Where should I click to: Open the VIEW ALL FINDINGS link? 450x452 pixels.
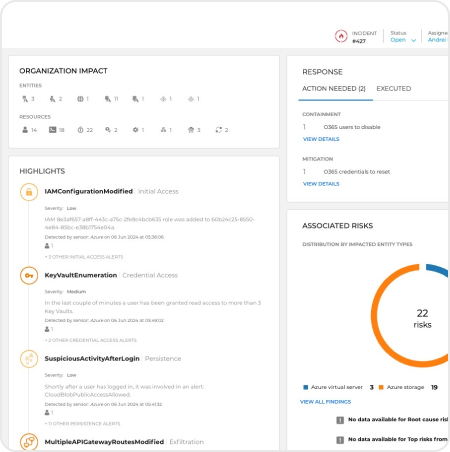(325, 402)
